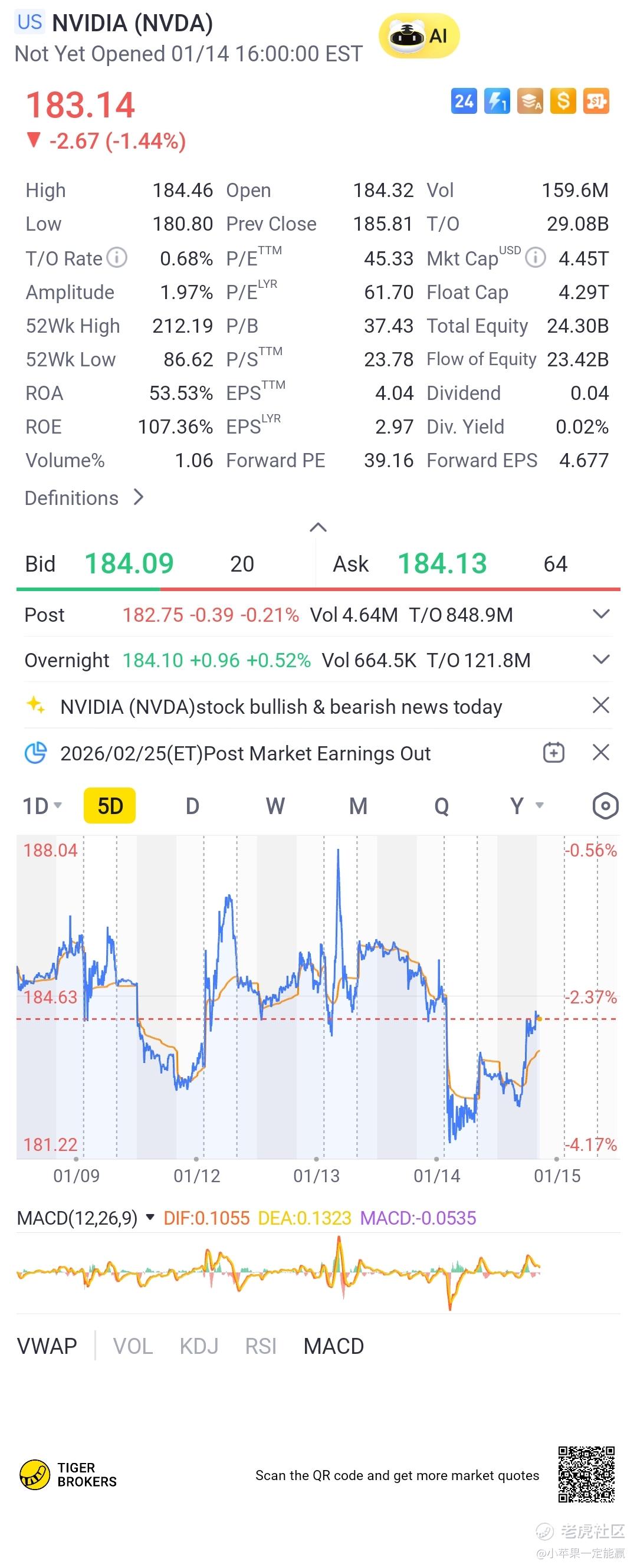Open the MACD parameters dropdown
The image size is (637, 1568).
click(x=150, y=1218)
